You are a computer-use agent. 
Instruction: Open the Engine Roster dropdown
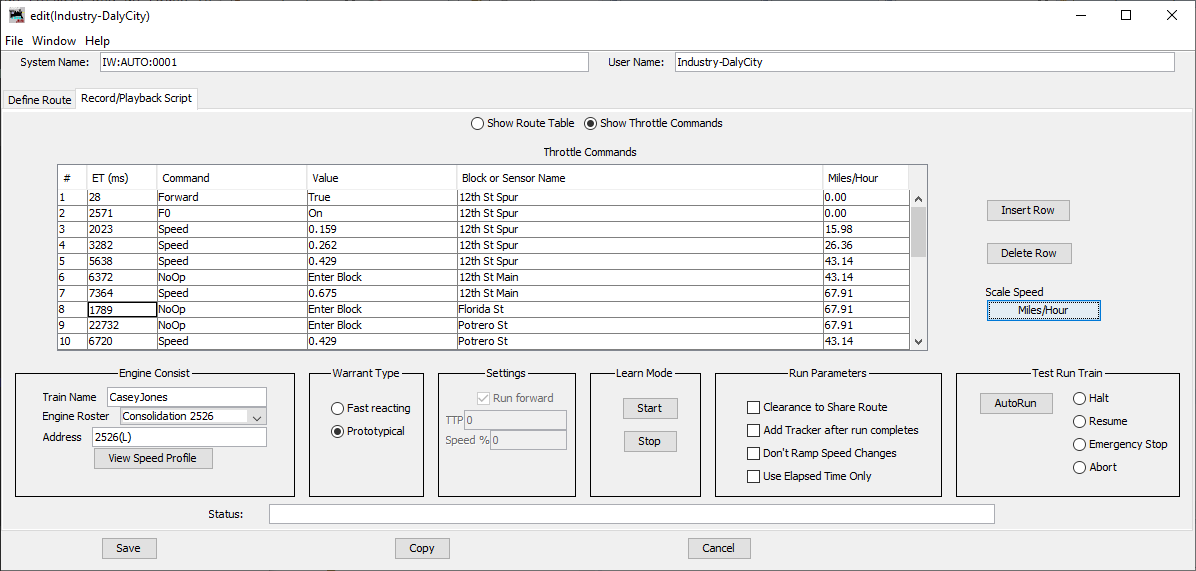256,416
